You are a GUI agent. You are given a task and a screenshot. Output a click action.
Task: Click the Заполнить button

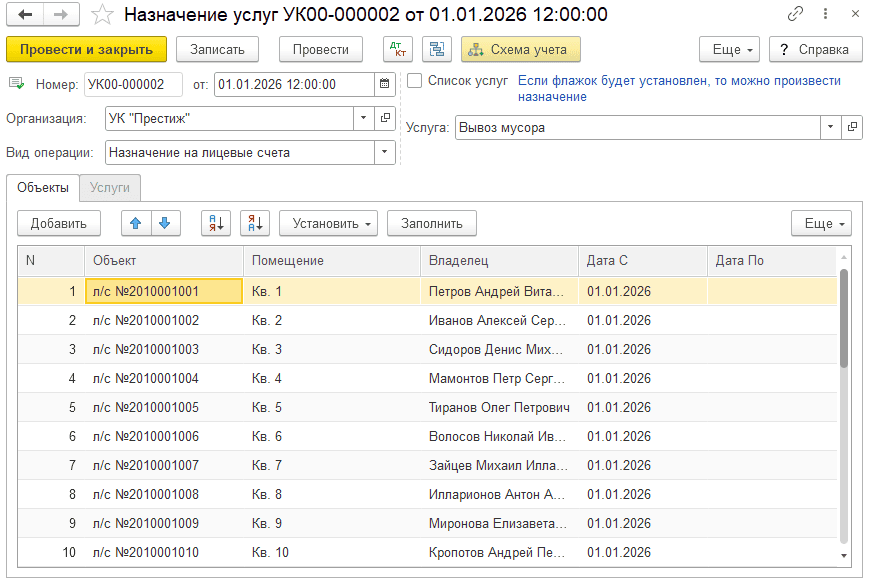(x=431, y=223)
